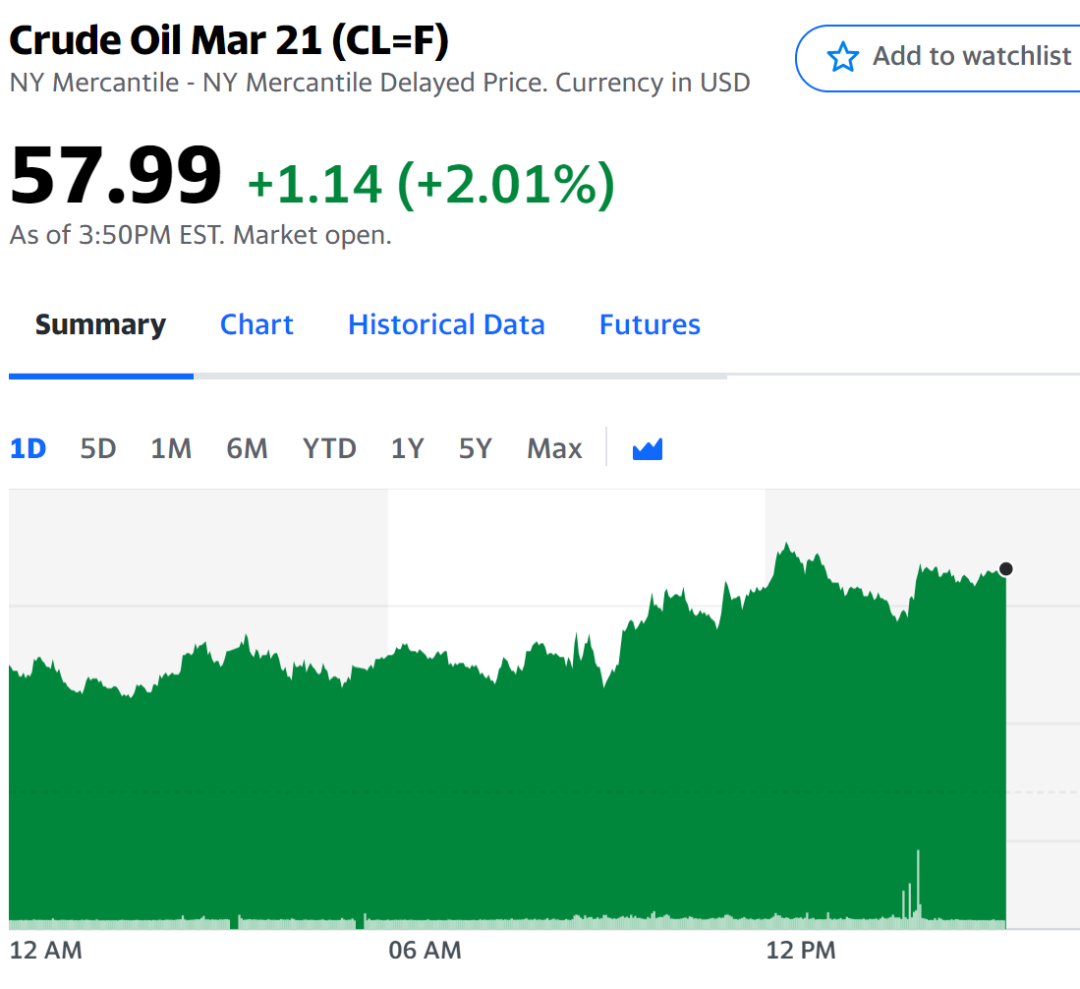View the 5Y price history
1080x989 pixels.
[476, 449]
